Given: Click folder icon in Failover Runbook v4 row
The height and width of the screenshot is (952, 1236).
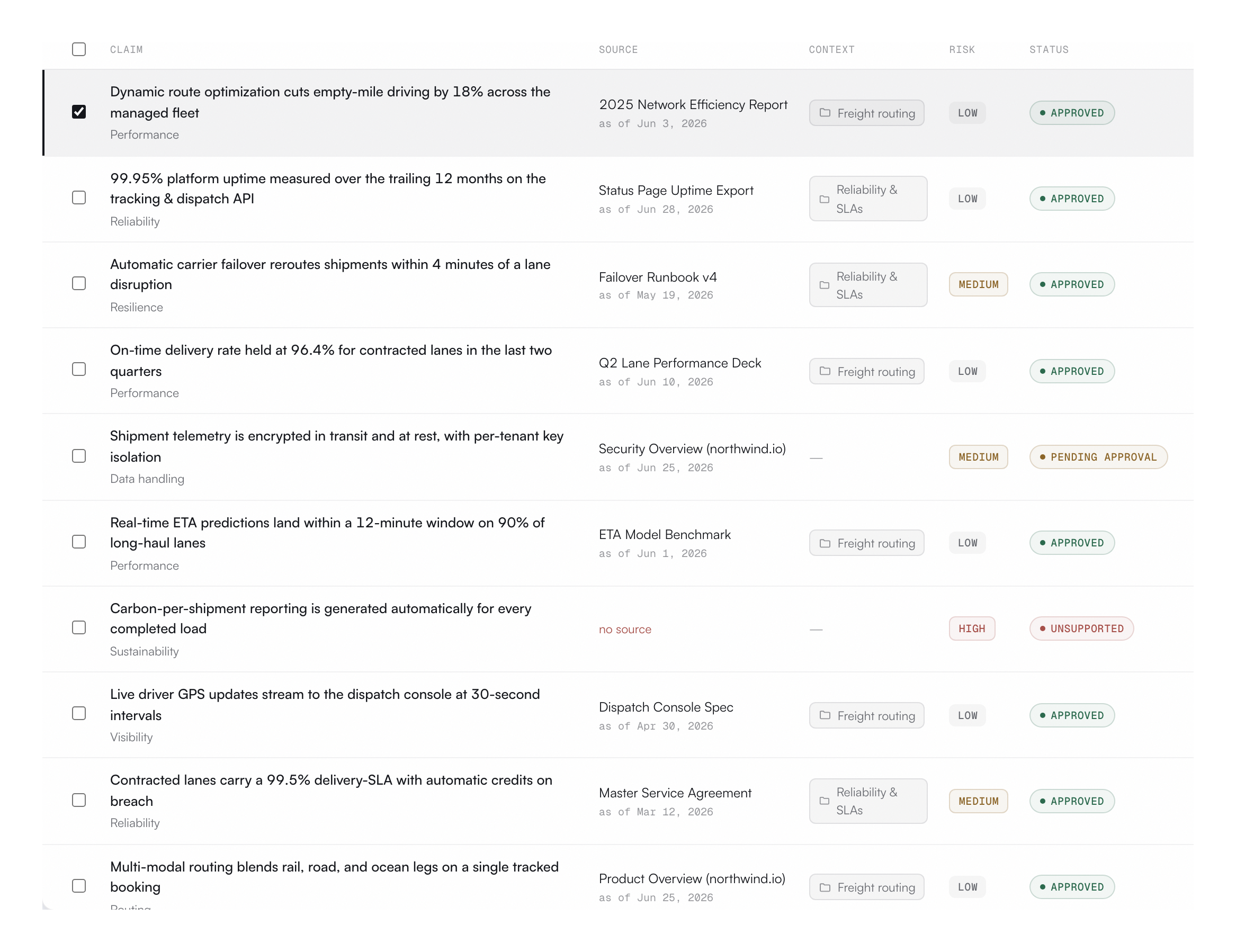Looking at the screenshot, I should [825, 285].
